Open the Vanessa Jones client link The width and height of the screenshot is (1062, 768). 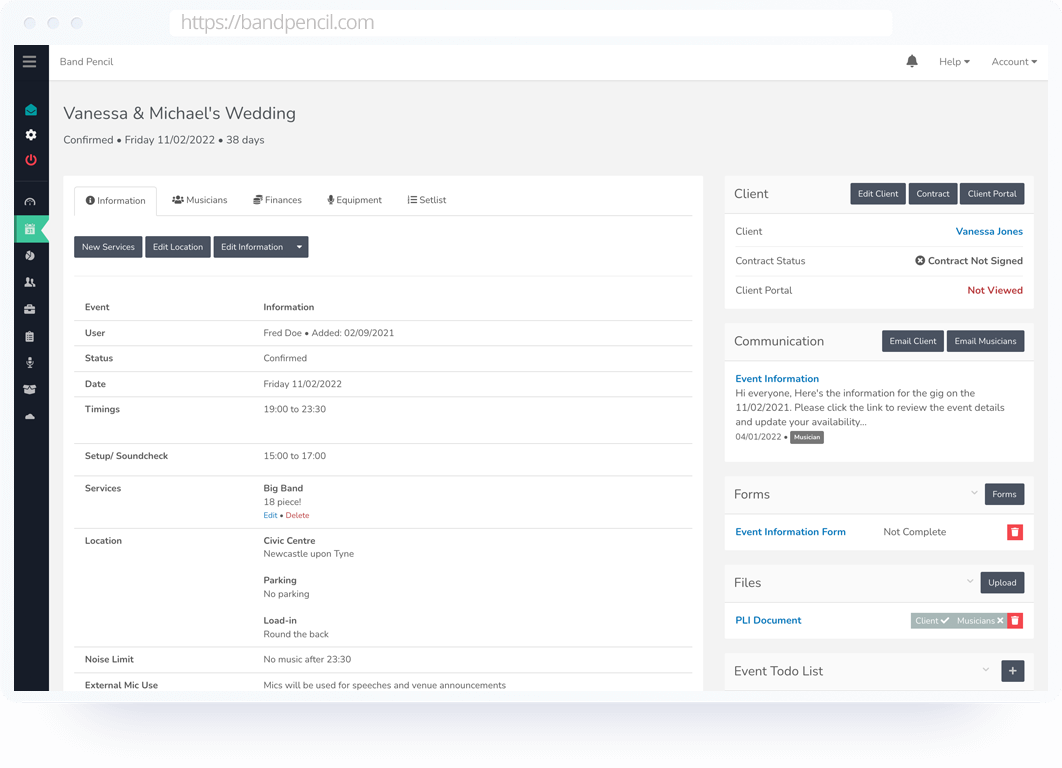coord(989,232)
